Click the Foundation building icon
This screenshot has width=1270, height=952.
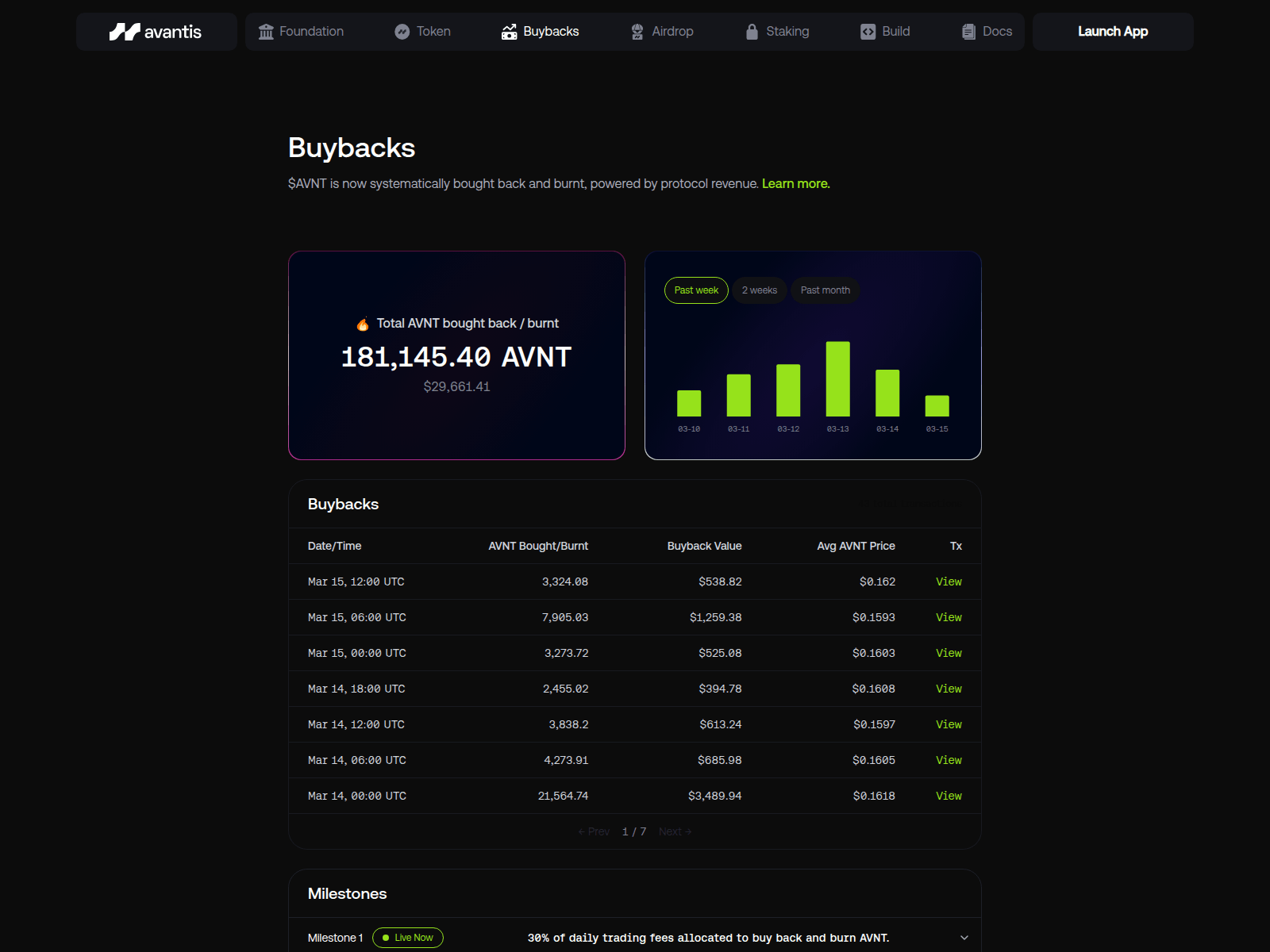click(266, 32)
